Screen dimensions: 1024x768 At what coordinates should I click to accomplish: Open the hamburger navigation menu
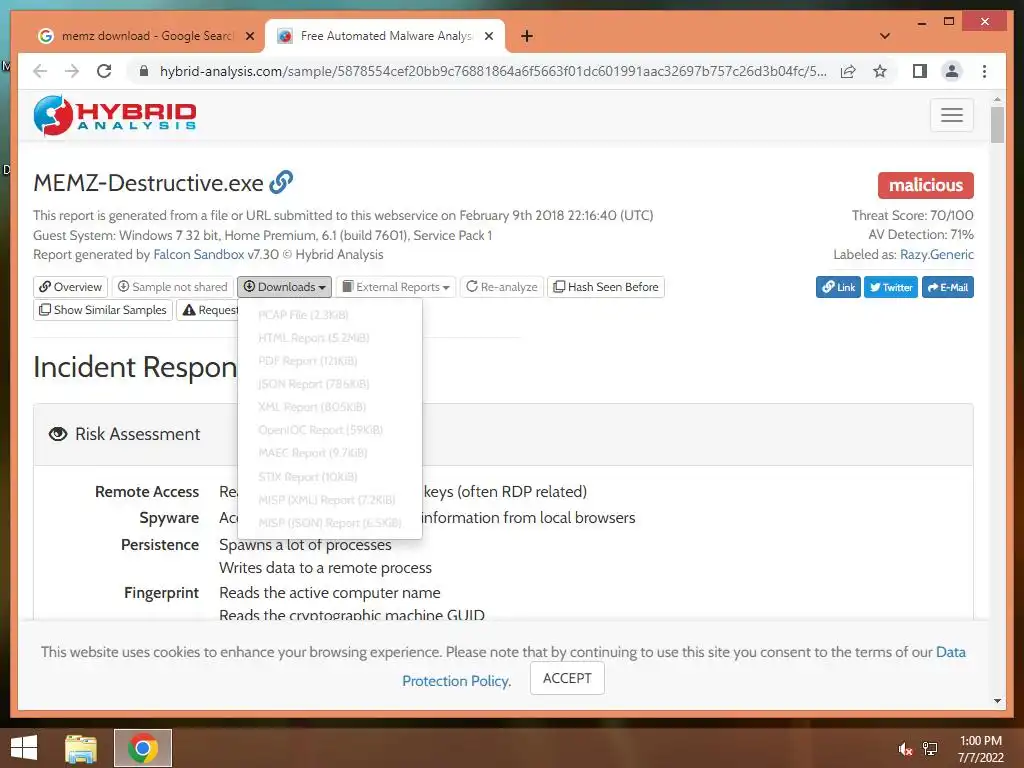click(x=952, y=115)
